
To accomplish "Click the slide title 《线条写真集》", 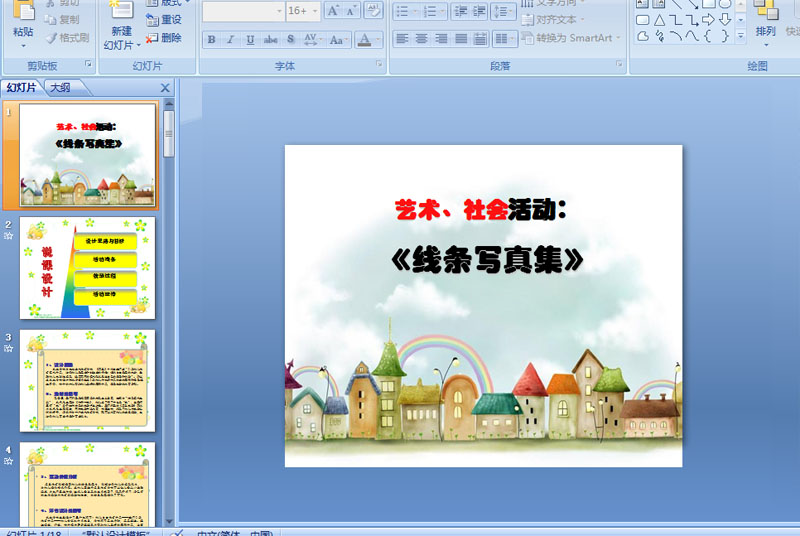I will 486,260.
